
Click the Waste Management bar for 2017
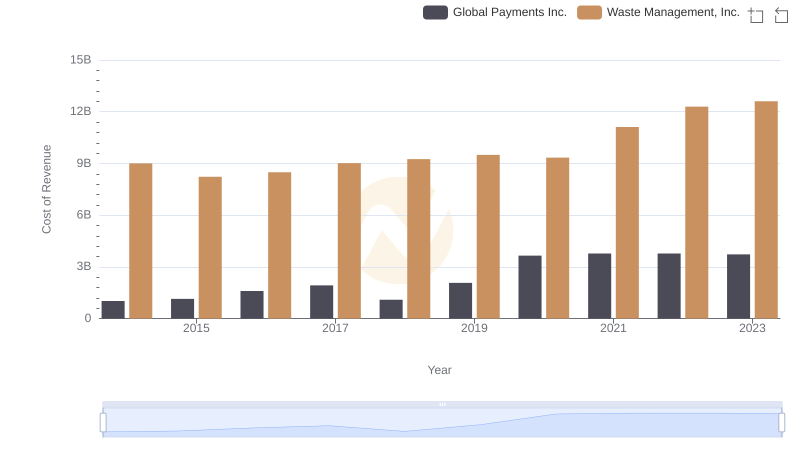tap(349, 241)
